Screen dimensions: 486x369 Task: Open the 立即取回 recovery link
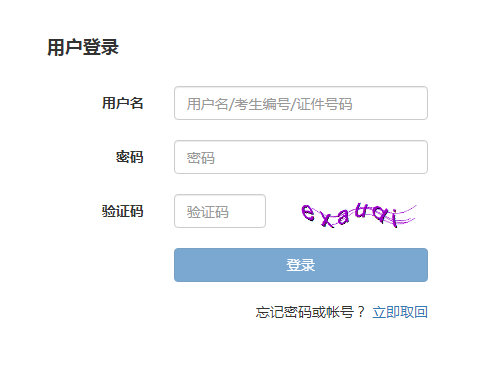tap(400, 312)
